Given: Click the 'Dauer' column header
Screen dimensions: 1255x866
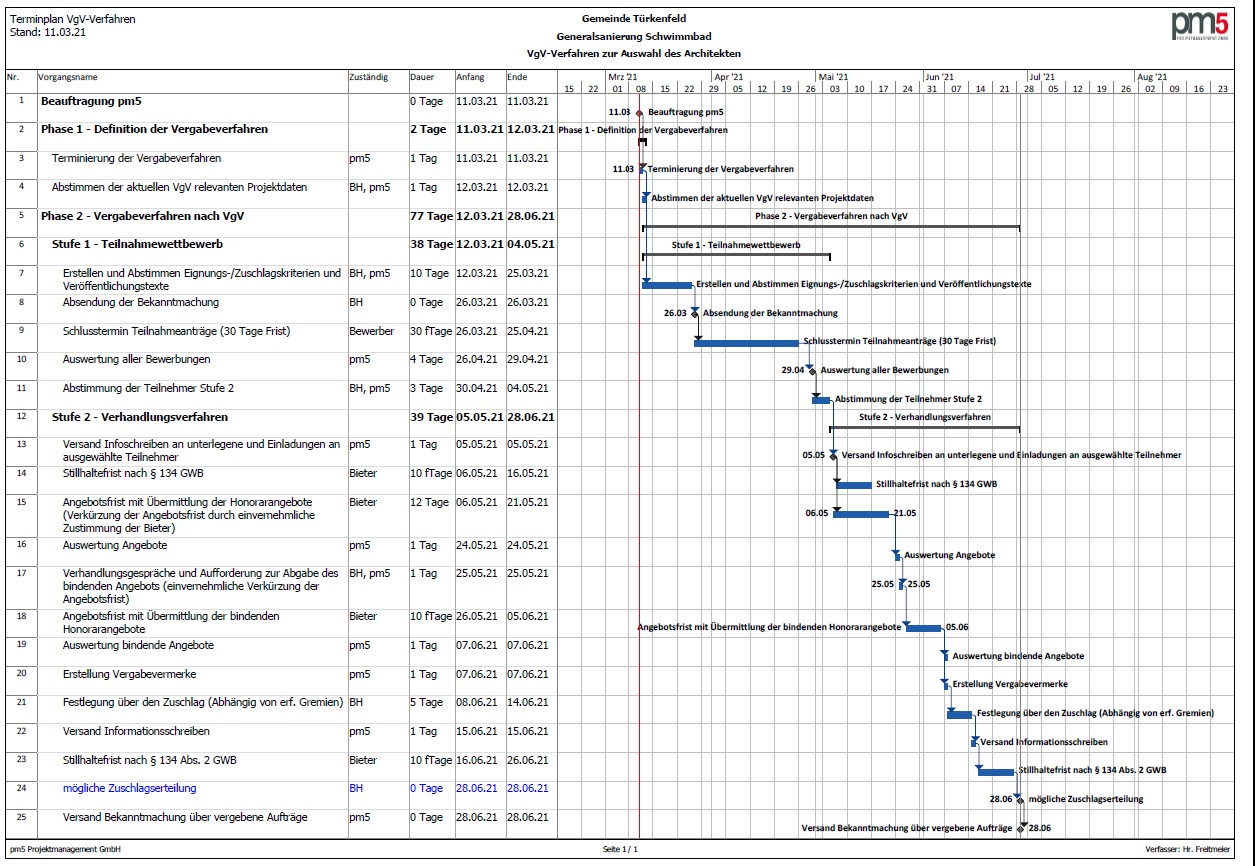Looking at the screenshot, I should pos(422,77).
